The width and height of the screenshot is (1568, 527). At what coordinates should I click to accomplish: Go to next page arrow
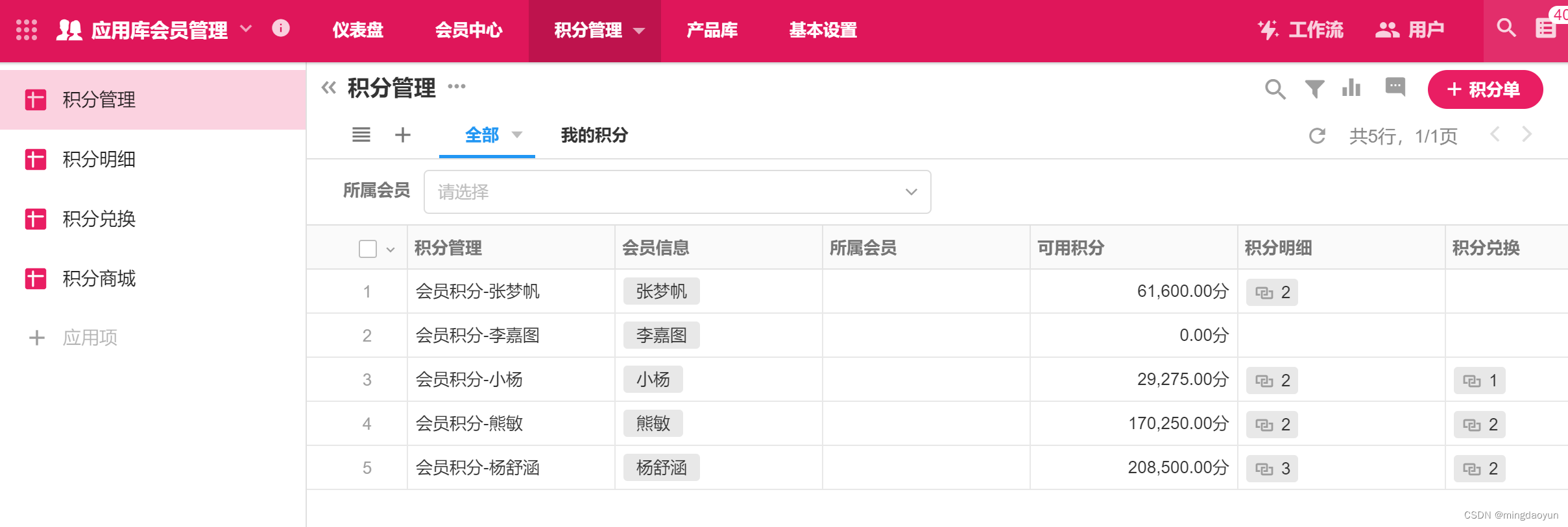tap(1527, 135)
